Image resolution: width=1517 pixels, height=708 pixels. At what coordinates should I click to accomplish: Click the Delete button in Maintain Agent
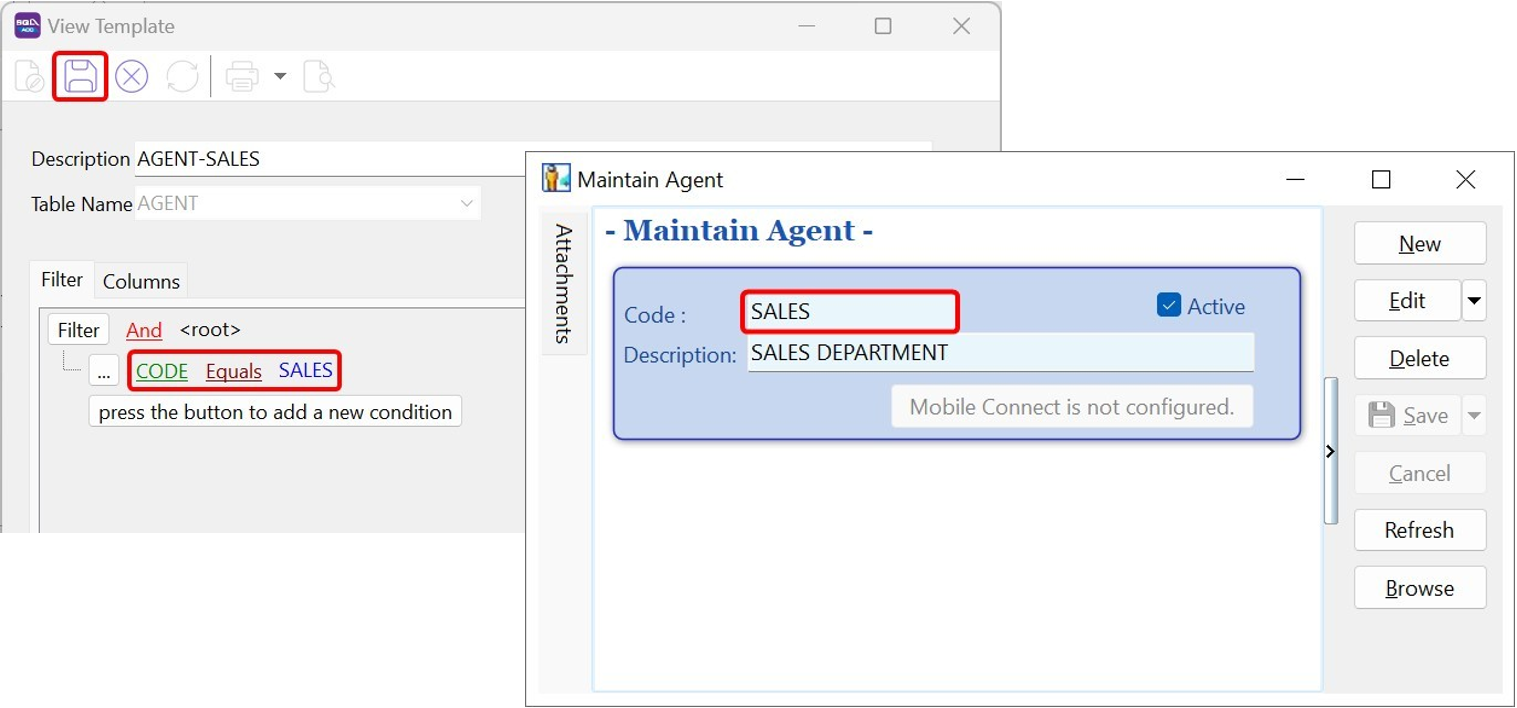[x=1419, y=358]
